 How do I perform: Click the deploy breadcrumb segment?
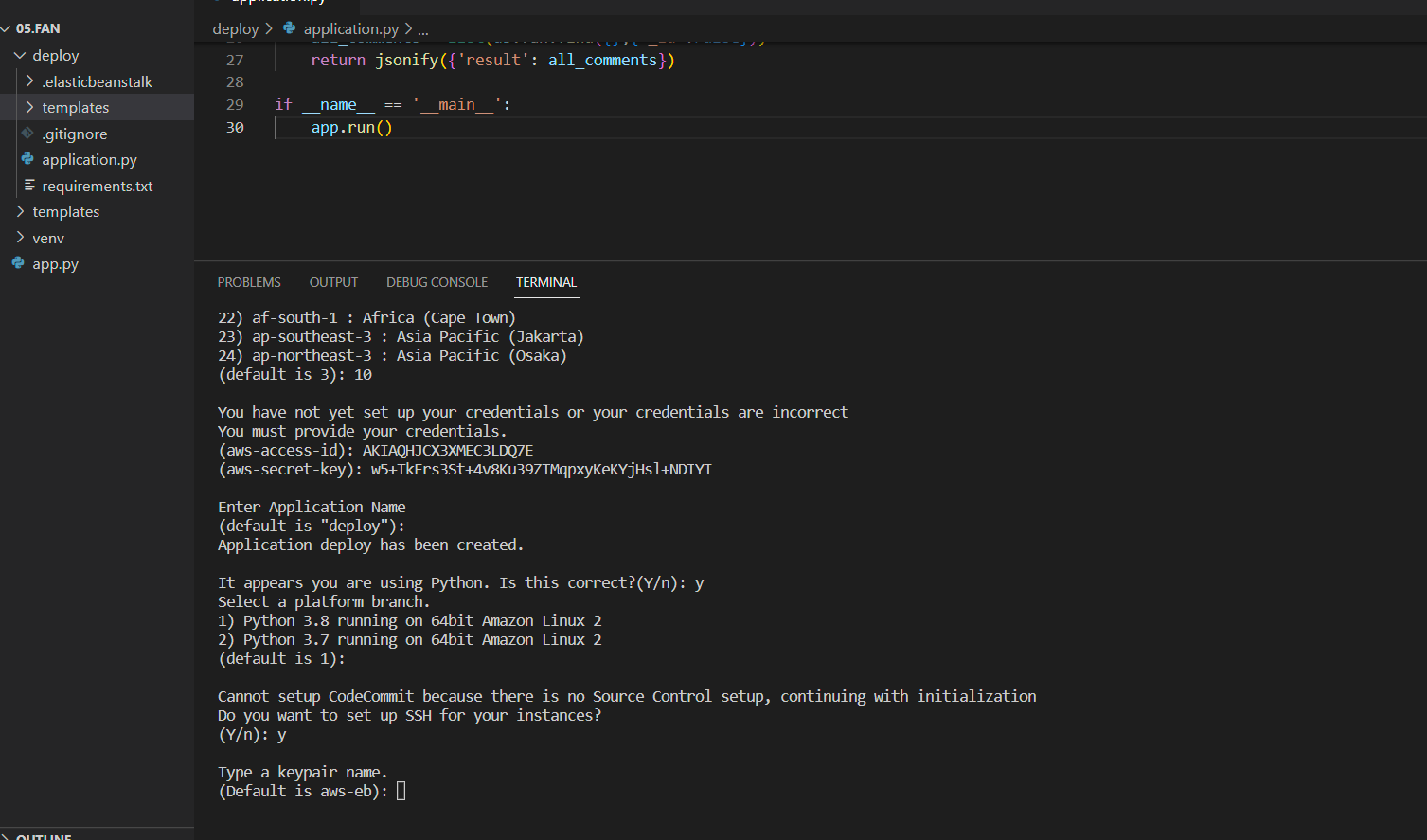236,29
